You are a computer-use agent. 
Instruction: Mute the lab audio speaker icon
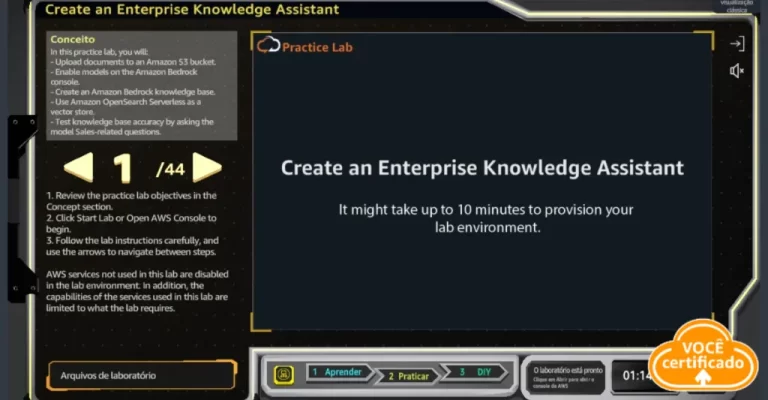[737, 71]
